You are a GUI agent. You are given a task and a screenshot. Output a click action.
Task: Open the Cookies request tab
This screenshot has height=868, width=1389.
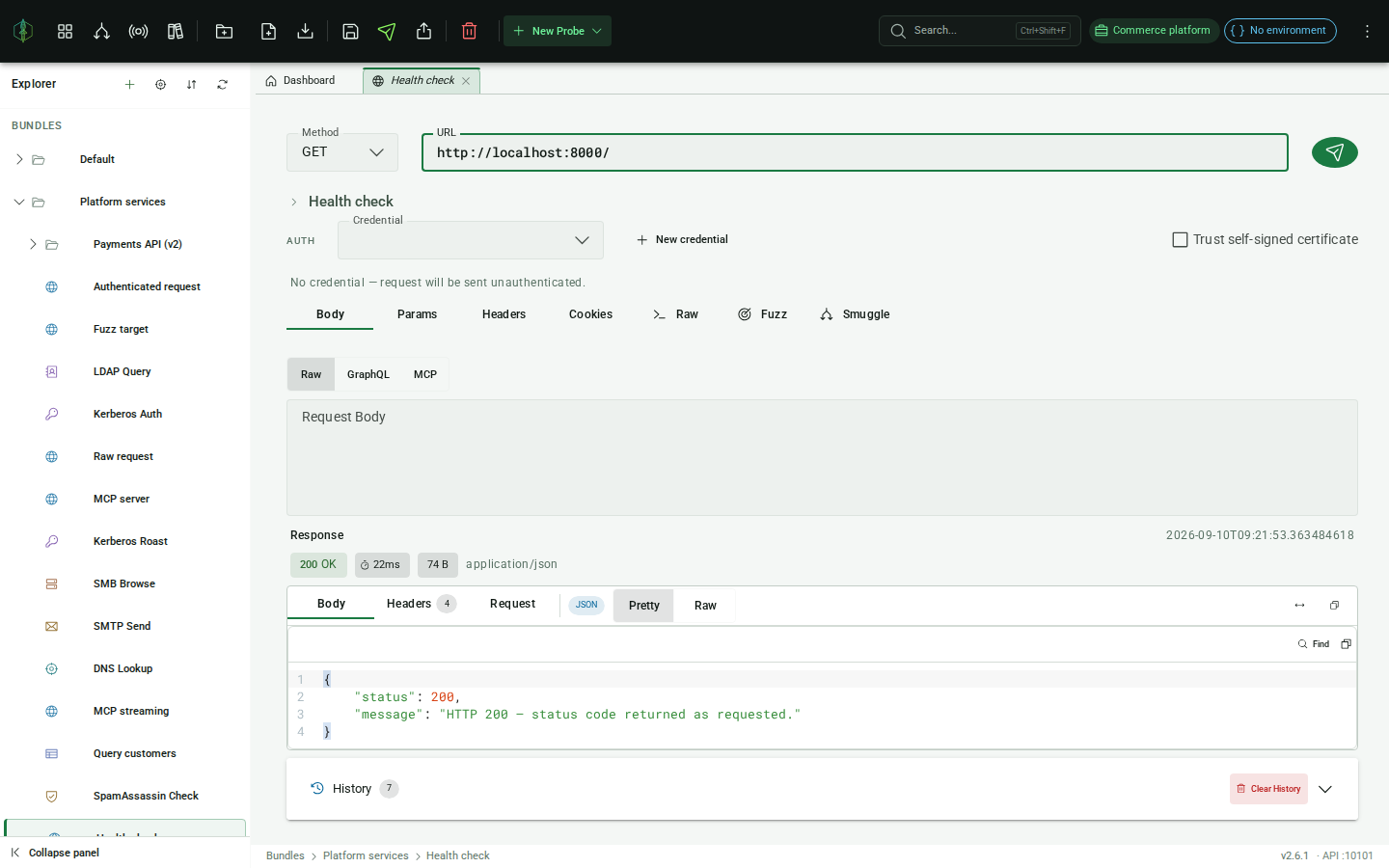point(590,314)
